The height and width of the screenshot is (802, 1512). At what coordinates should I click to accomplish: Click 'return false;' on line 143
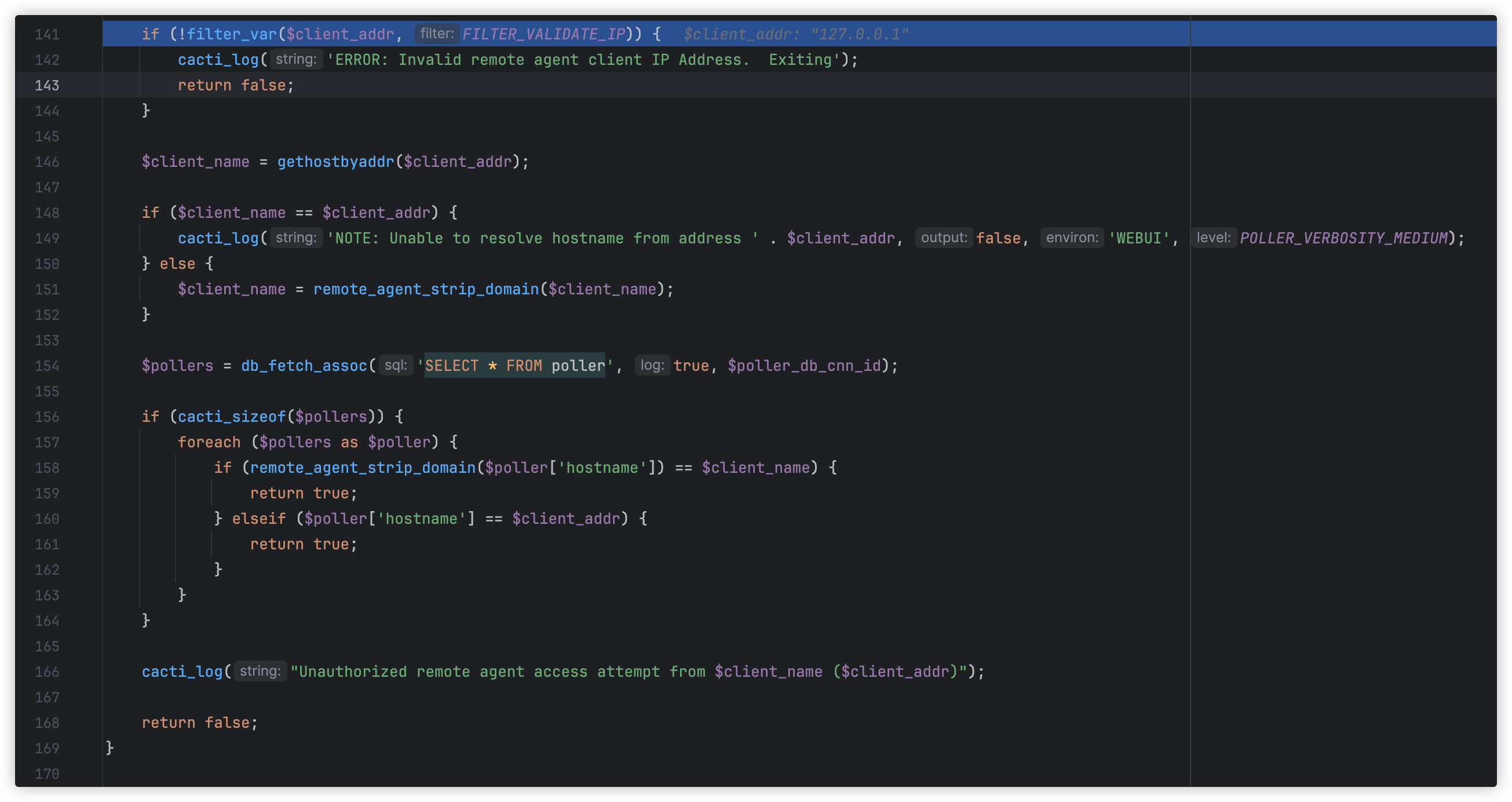click(x=236, y=85)
